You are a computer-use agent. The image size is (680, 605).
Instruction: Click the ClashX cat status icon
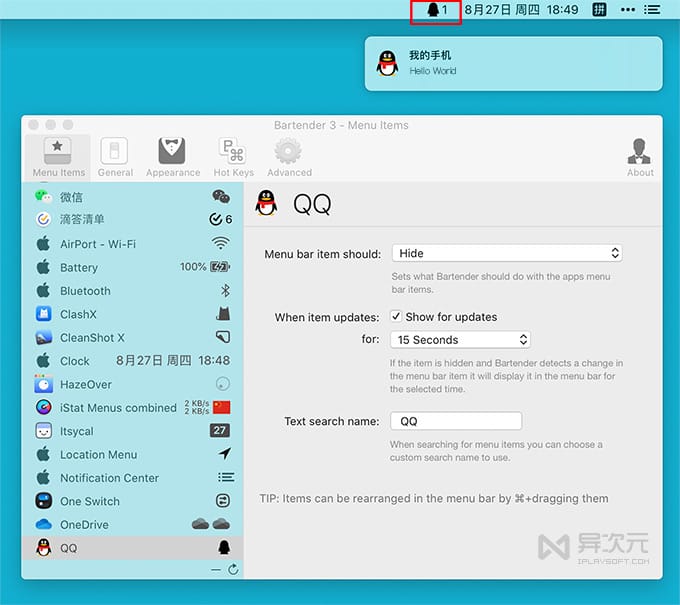[223, 314]
